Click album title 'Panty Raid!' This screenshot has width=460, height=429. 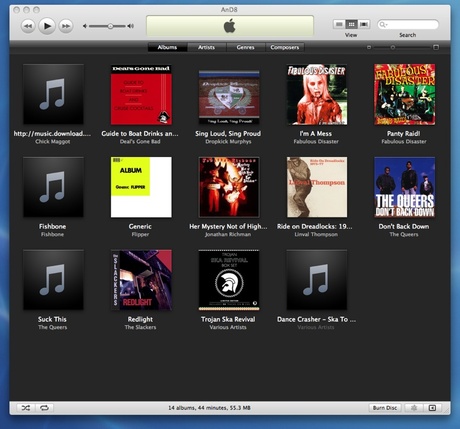coord(404,133)
